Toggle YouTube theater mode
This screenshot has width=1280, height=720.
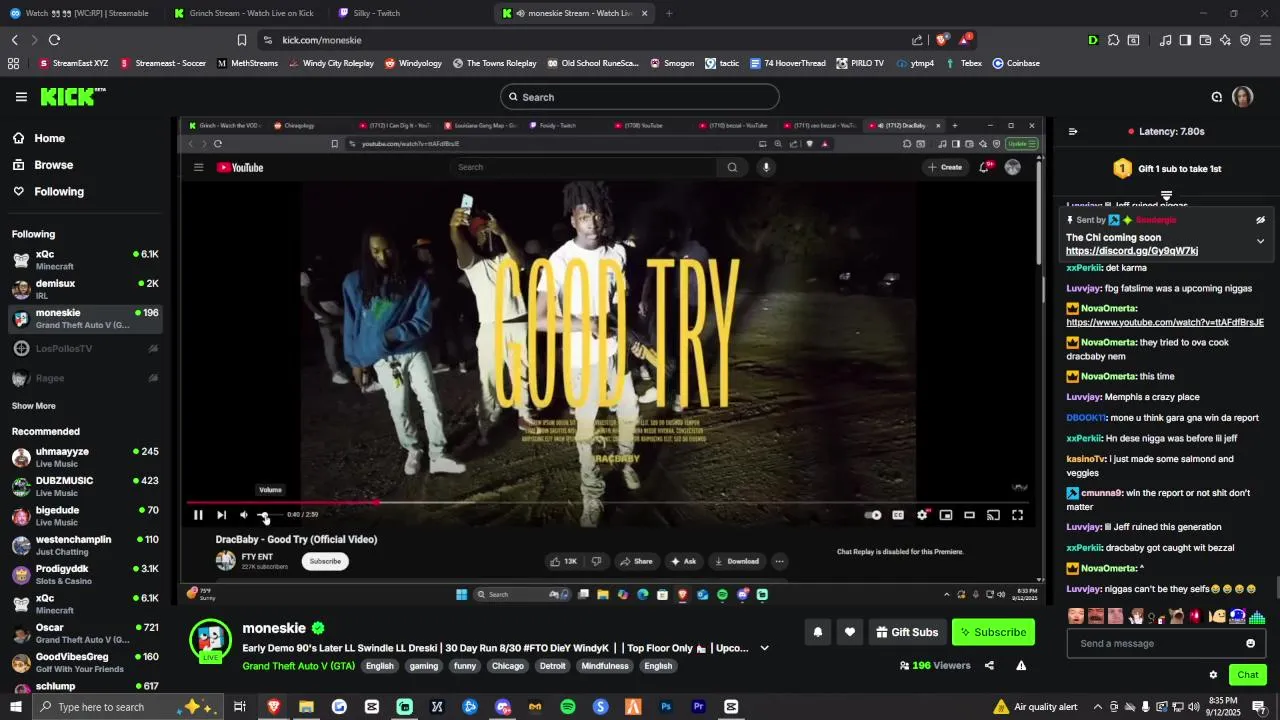969,515
